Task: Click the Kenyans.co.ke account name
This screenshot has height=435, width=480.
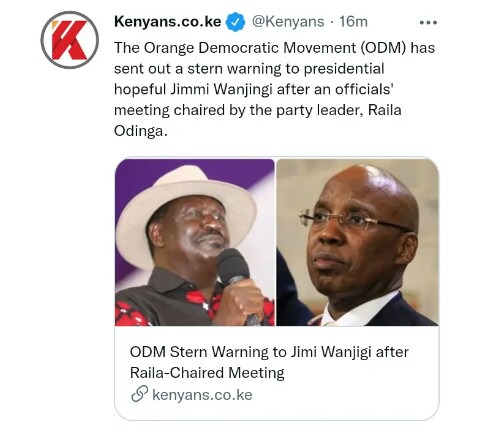Action: [168, 22]
